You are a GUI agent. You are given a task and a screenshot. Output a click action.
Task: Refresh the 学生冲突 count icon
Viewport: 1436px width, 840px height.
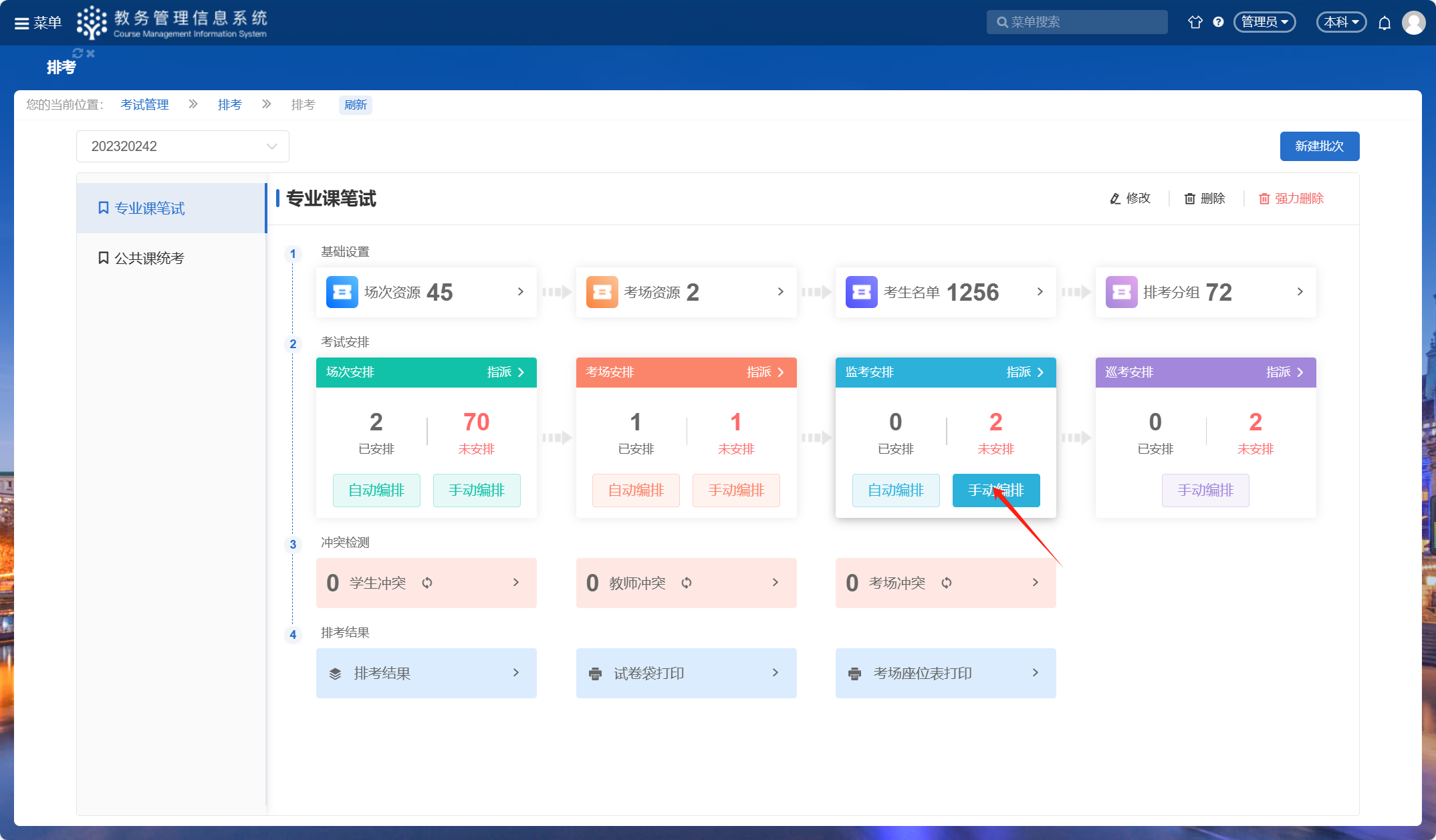click(427, 583)
